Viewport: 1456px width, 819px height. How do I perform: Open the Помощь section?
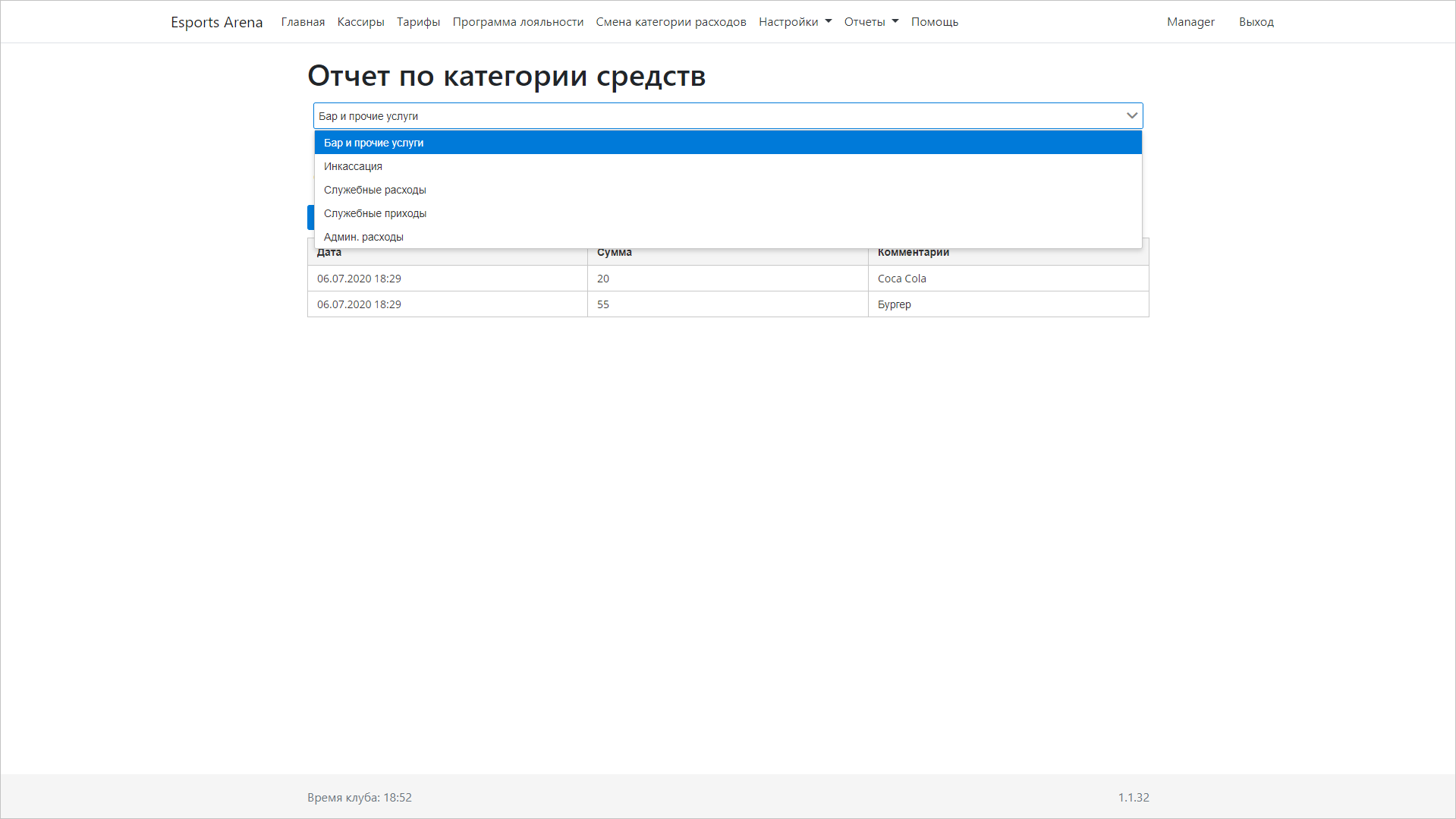(934, 21)
